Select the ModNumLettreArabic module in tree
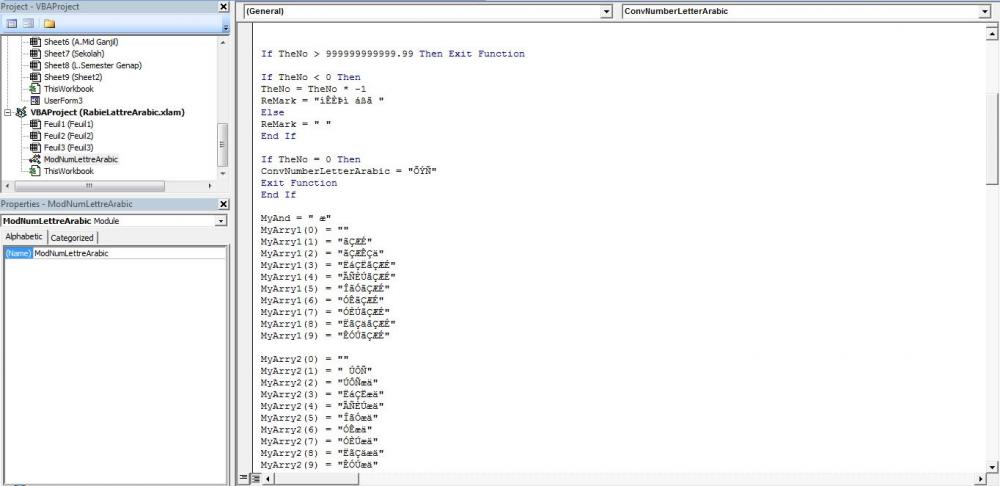This screenshot has height=486, width=1000. 80,159
